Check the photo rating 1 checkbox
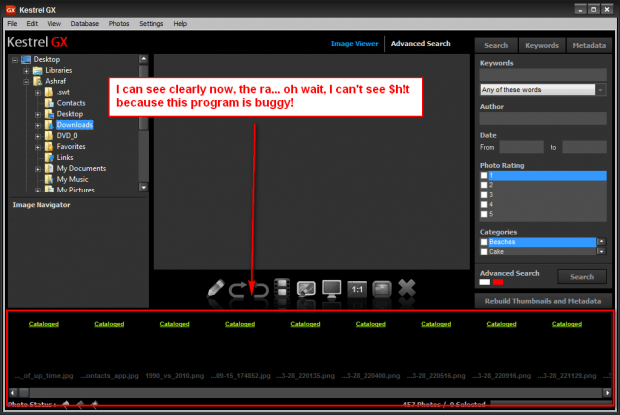This screenshot has height=415, width=620. click(x=485, y=175)
